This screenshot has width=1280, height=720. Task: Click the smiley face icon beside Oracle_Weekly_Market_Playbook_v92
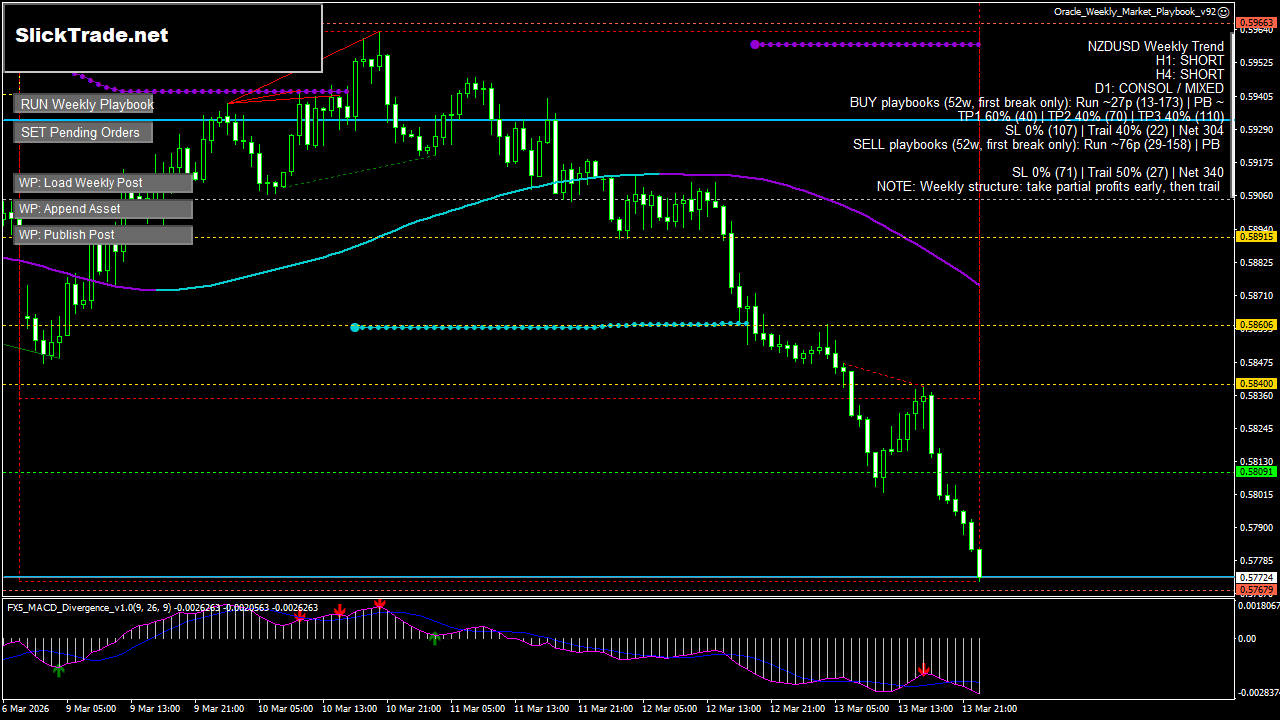coord(1224,12)
